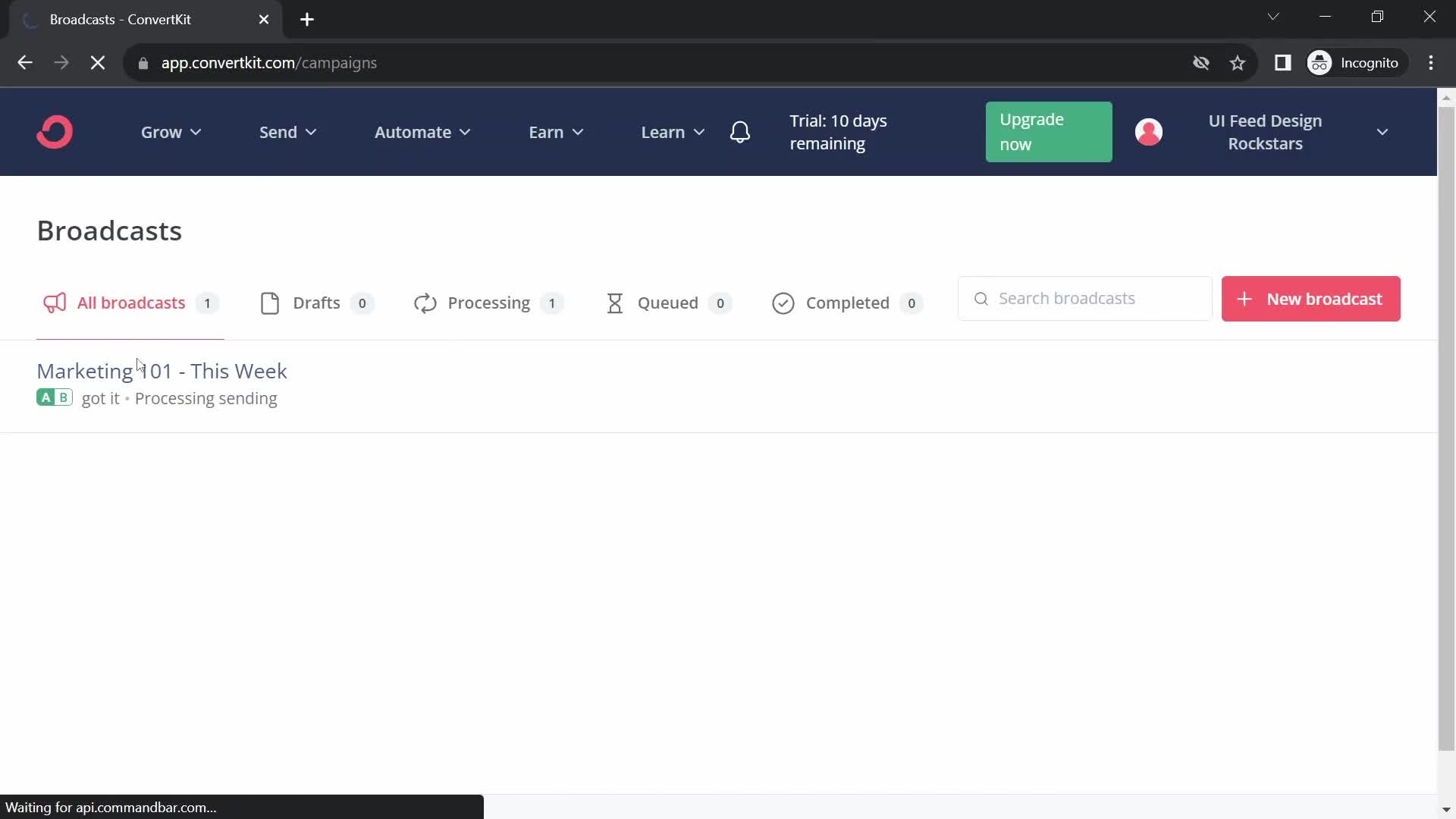
Task: Expand the Automate navigation dropdown
Action: (423, 131)
